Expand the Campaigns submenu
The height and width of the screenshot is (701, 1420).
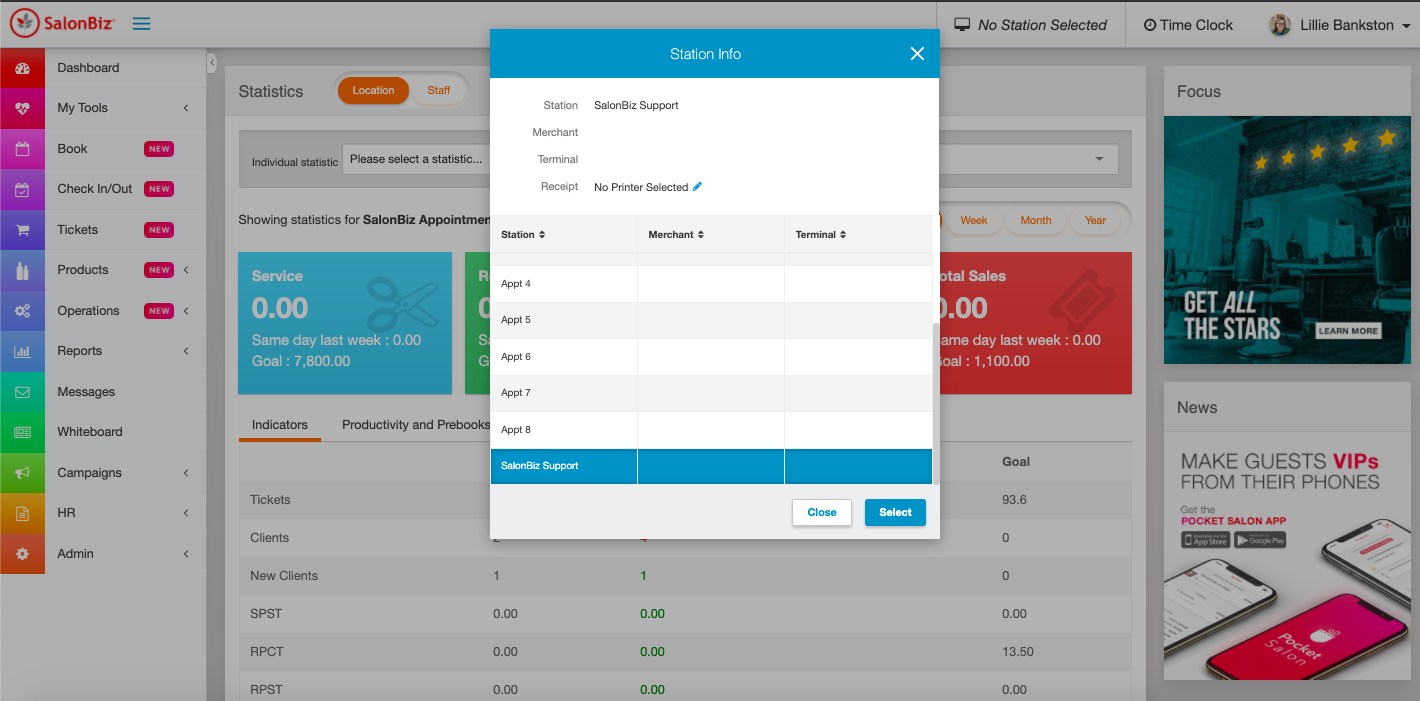pyautogui.click(x=186, y=473)
